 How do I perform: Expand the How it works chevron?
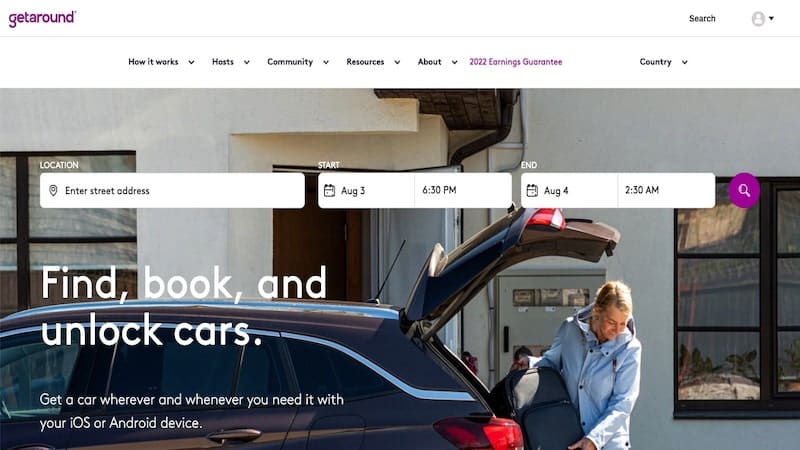coord(191,62)
